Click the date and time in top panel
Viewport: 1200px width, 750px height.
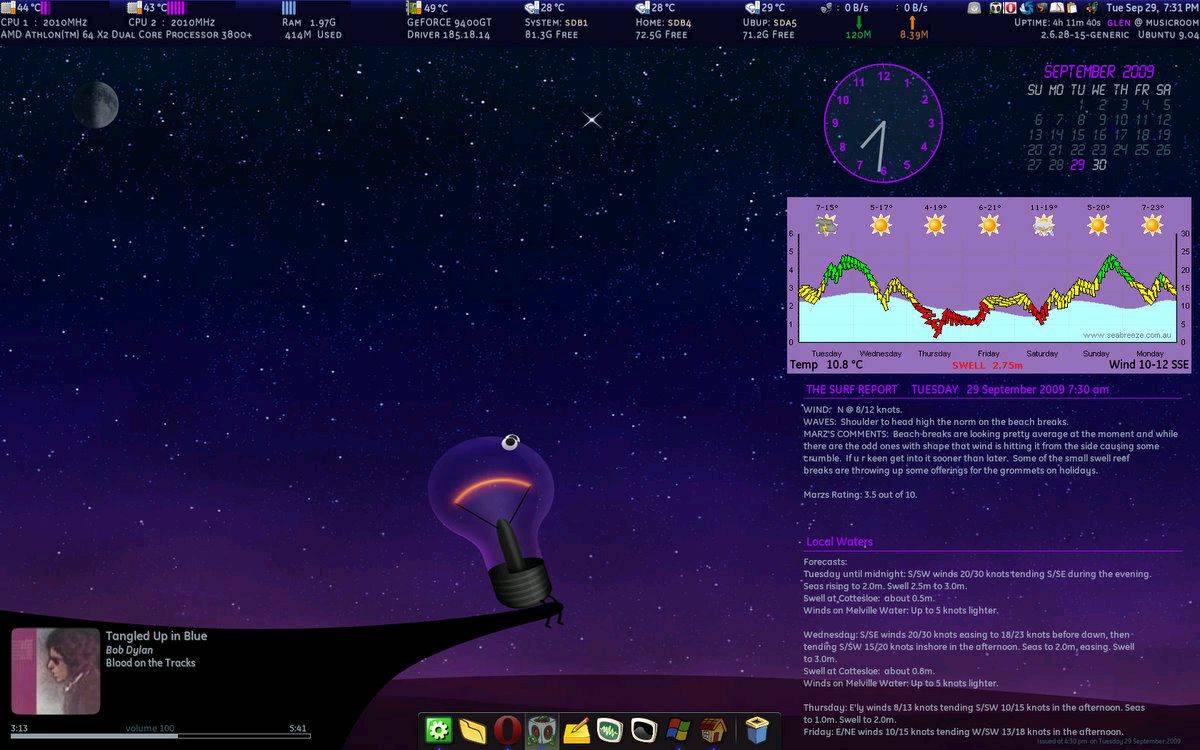[1151, 8]
